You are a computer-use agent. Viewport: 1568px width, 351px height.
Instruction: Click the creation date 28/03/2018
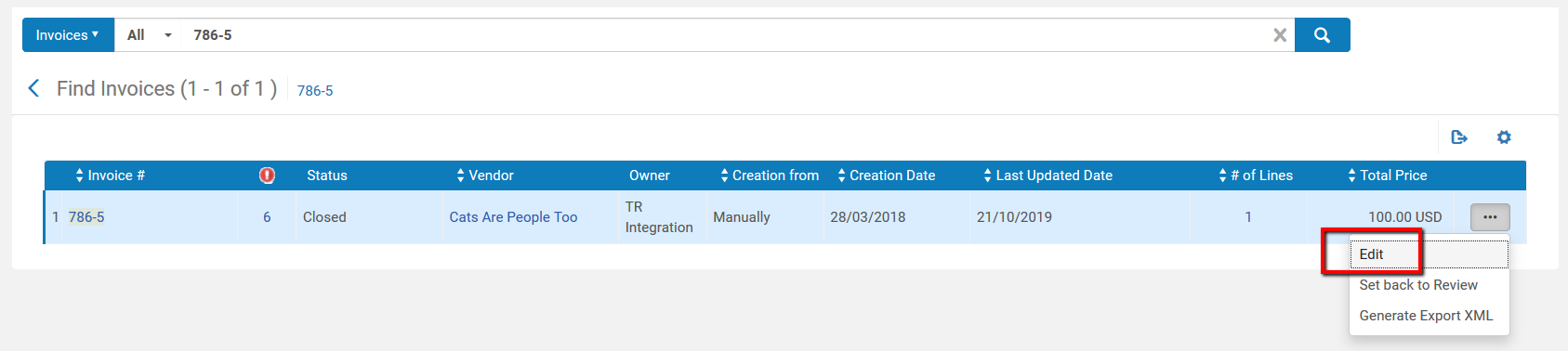coord(867,217)
